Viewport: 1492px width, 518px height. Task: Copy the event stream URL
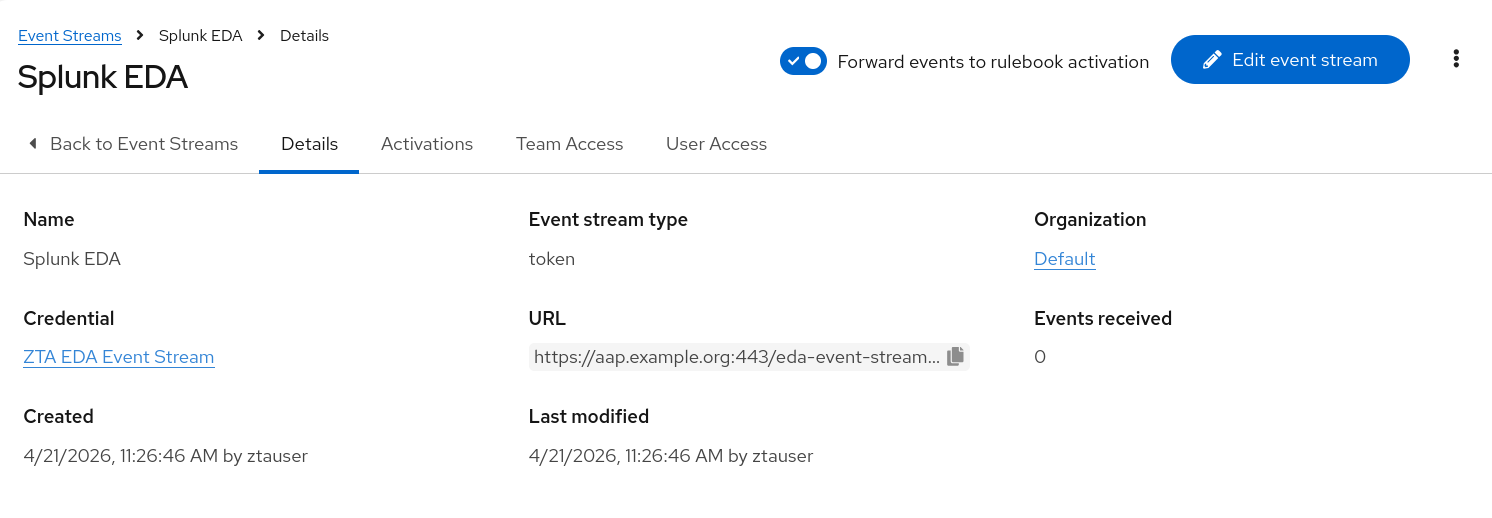(x=955, y=356)
